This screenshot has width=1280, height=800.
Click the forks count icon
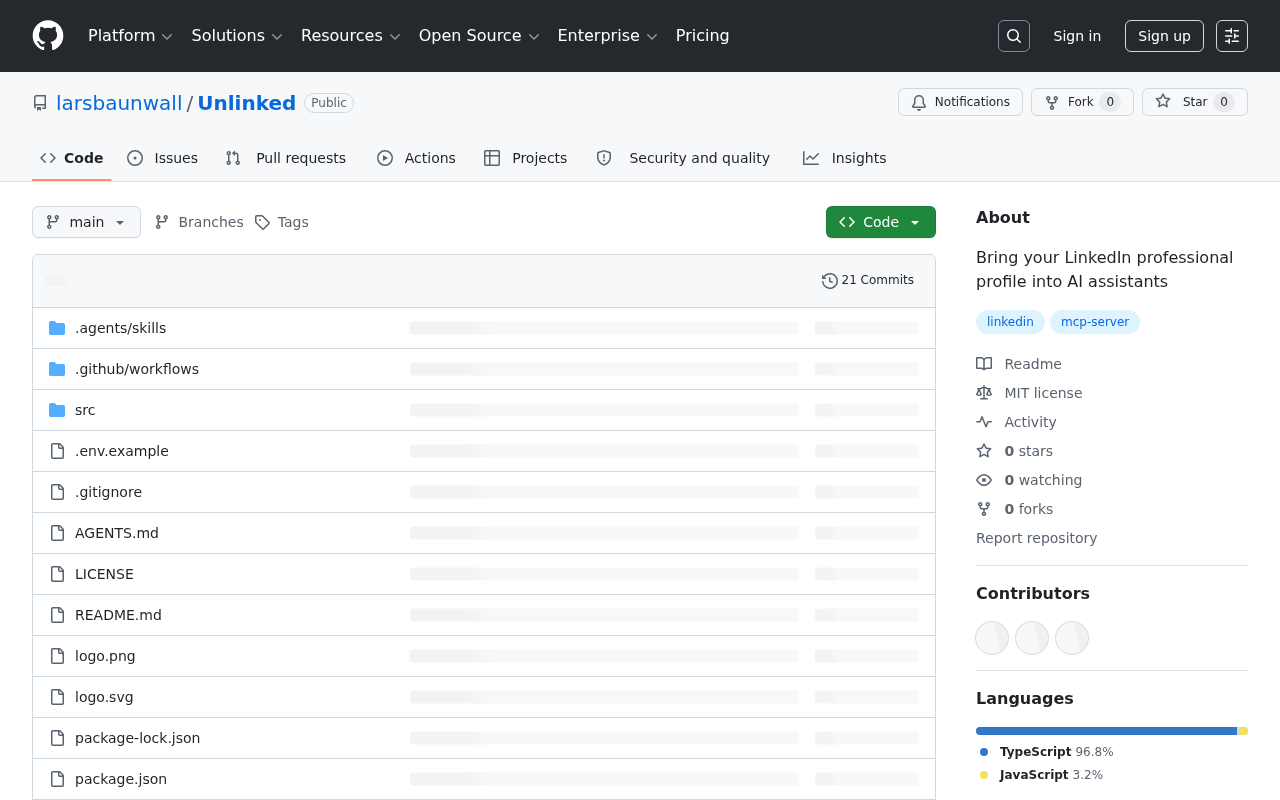984,509
